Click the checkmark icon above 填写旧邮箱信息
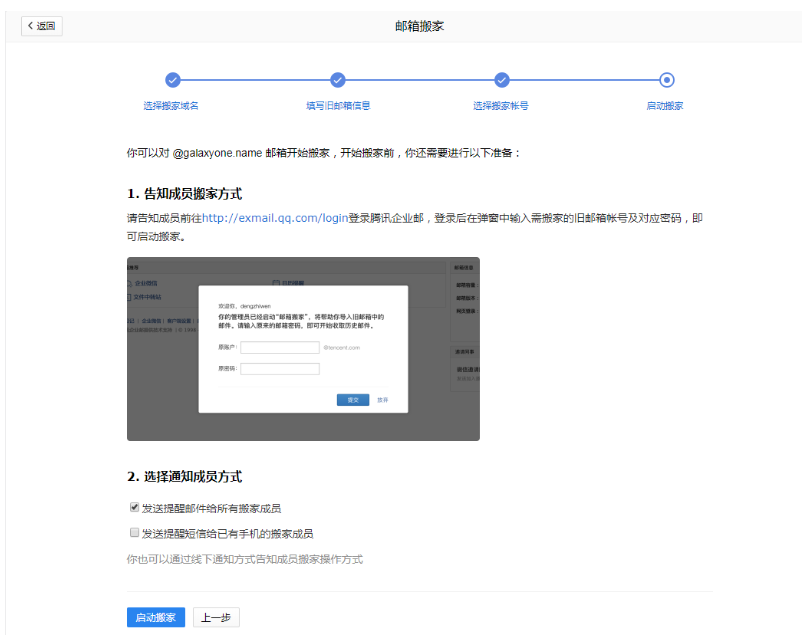802x639 pixels. (x=338, y=80)
